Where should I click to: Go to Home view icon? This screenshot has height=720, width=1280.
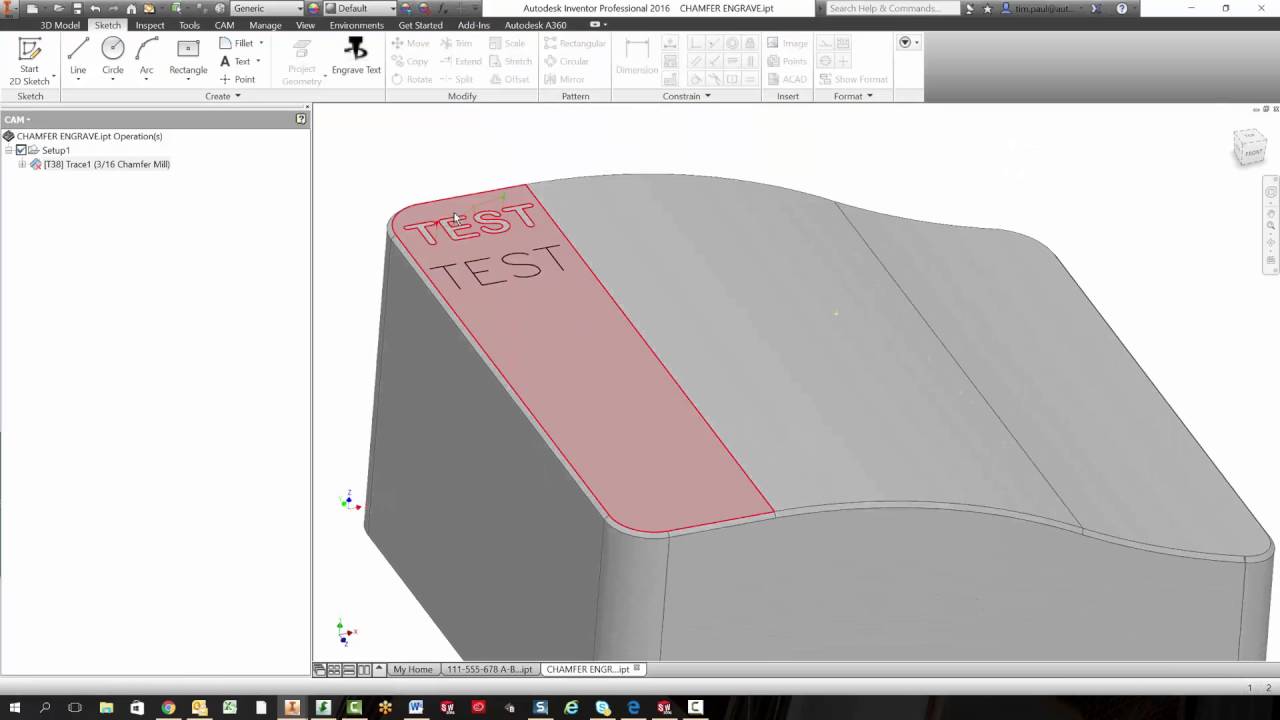[131, 8]
